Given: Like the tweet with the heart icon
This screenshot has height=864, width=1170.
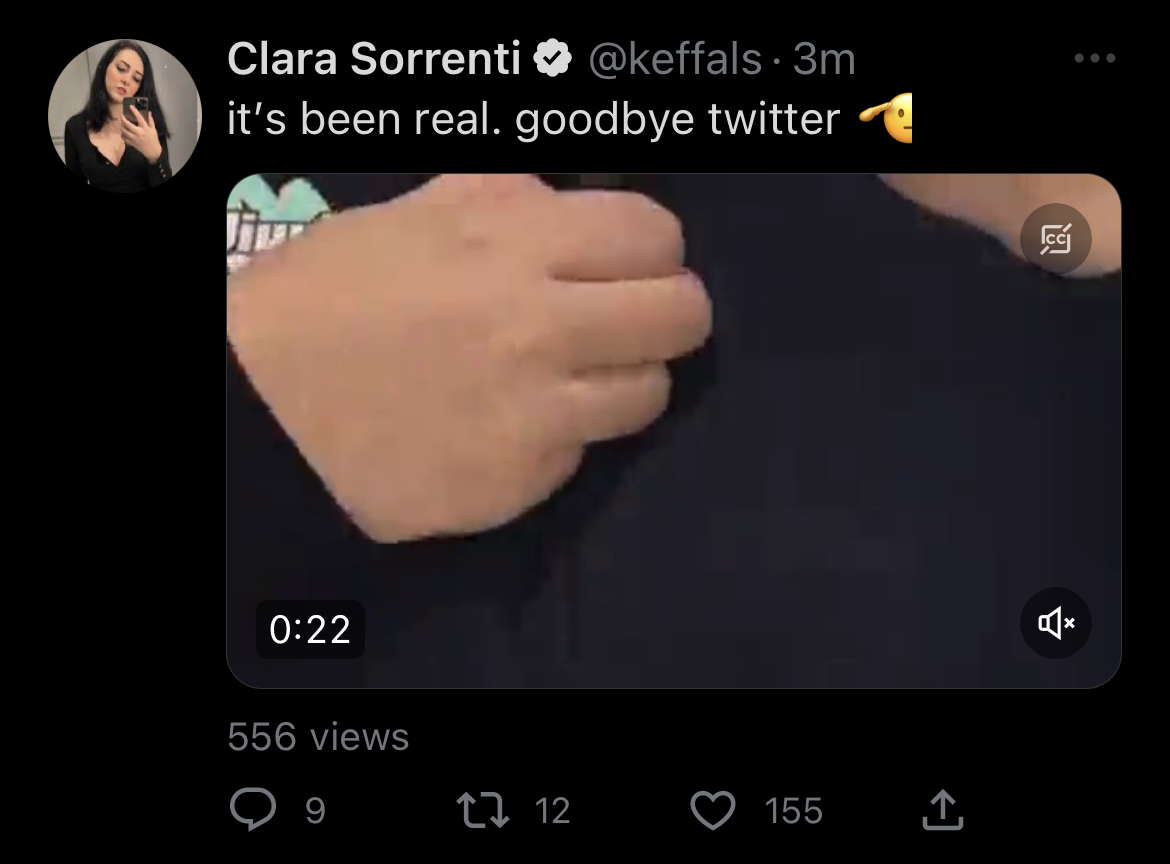Looking at the screenshot, I should pos(713,810).
